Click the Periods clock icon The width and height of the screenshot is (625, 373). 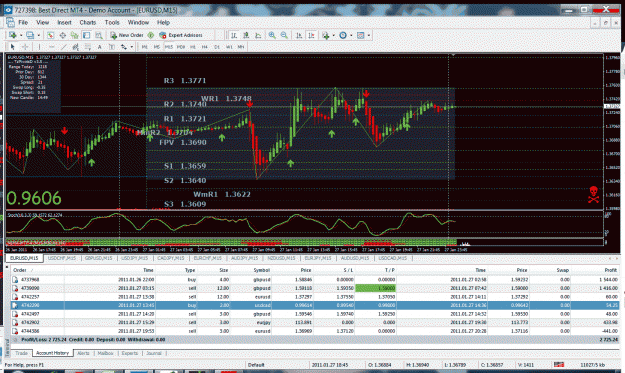pos(343,35)
